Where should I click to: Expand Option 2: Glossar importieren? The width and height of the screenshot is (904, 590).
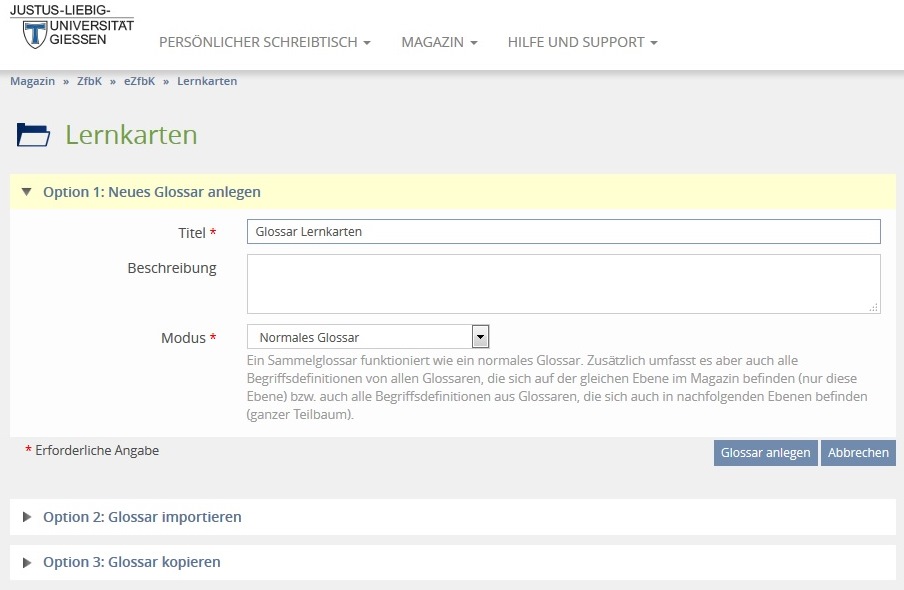click(x=141, y=517)
